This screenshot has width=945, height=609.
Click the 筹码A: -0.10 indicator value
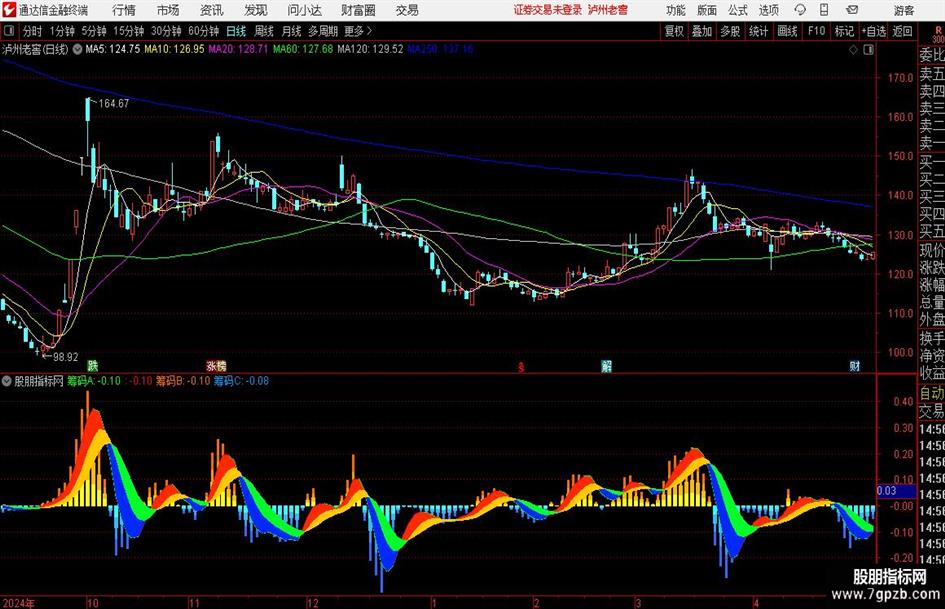click(x=93, y=381)
